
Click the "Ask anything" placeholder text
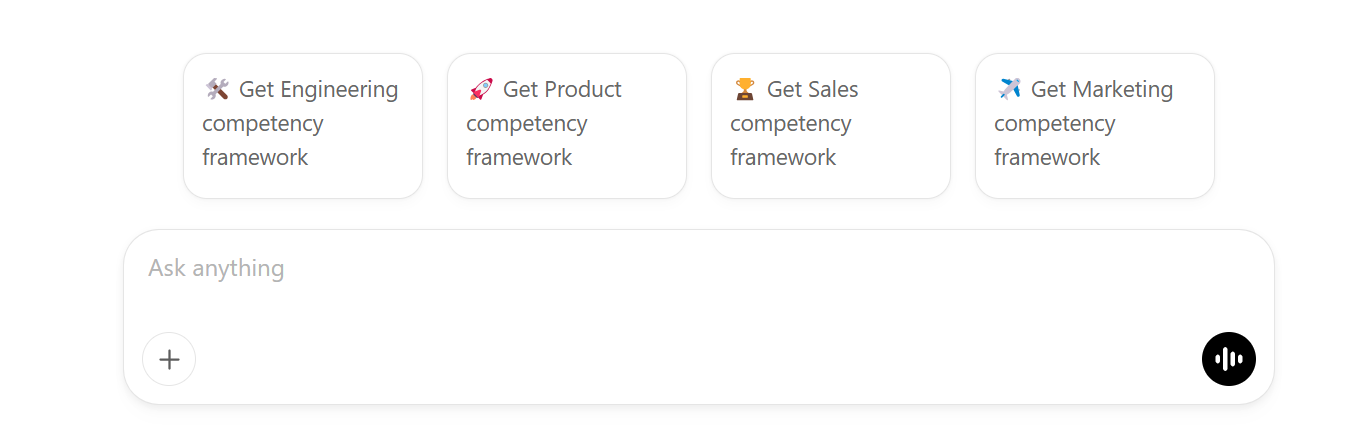coord(216,268)
